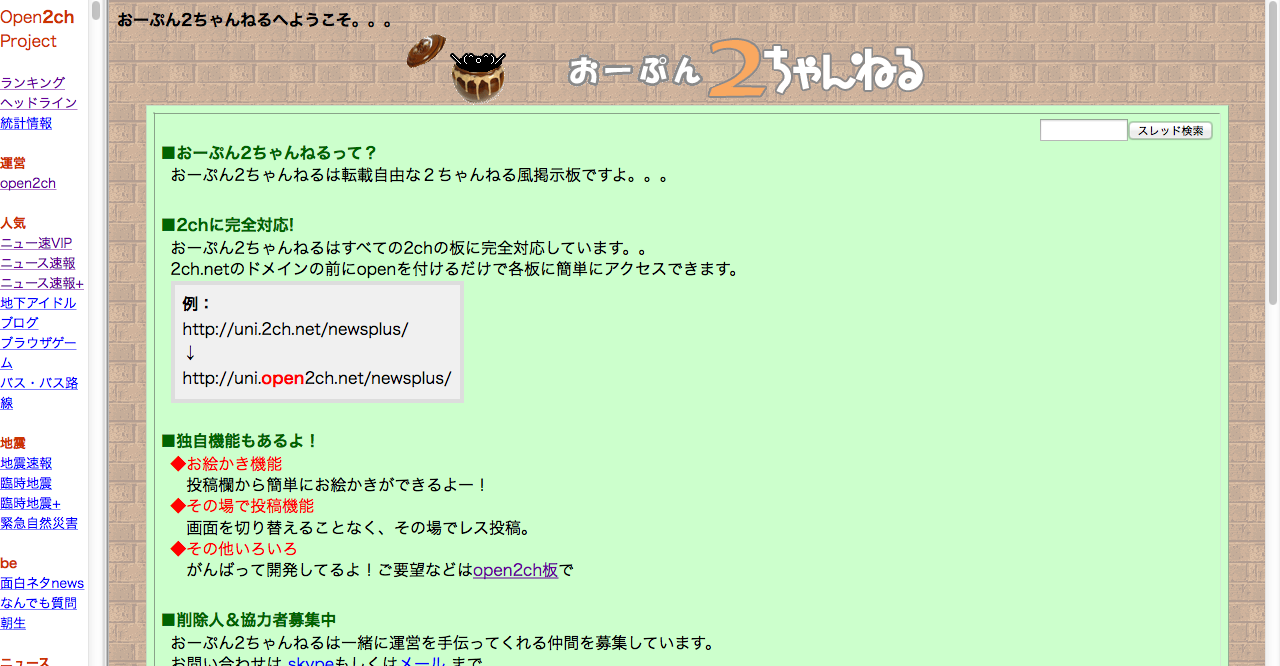The height and width of the screenshot is (666, 1280).
Task: Open the 臨時地震 board link
Action: point(26,483)
